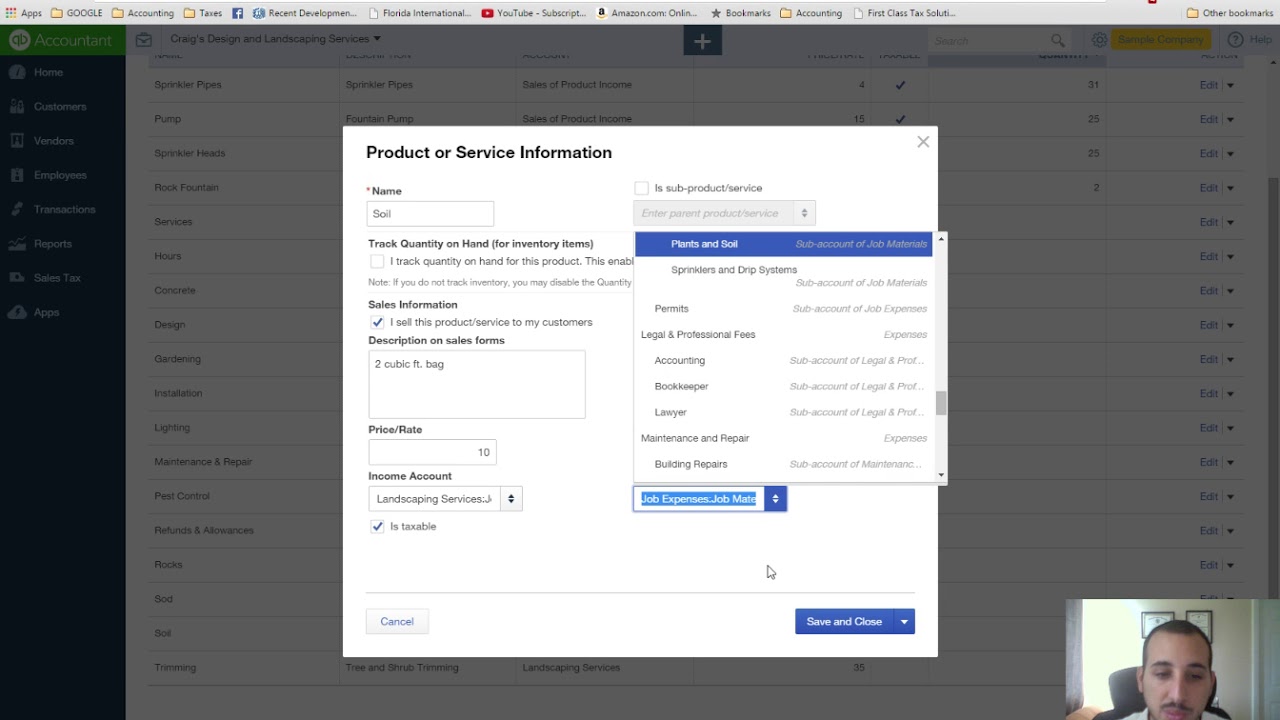Check the Is sub-product/service checkbox

click(641, 188)
